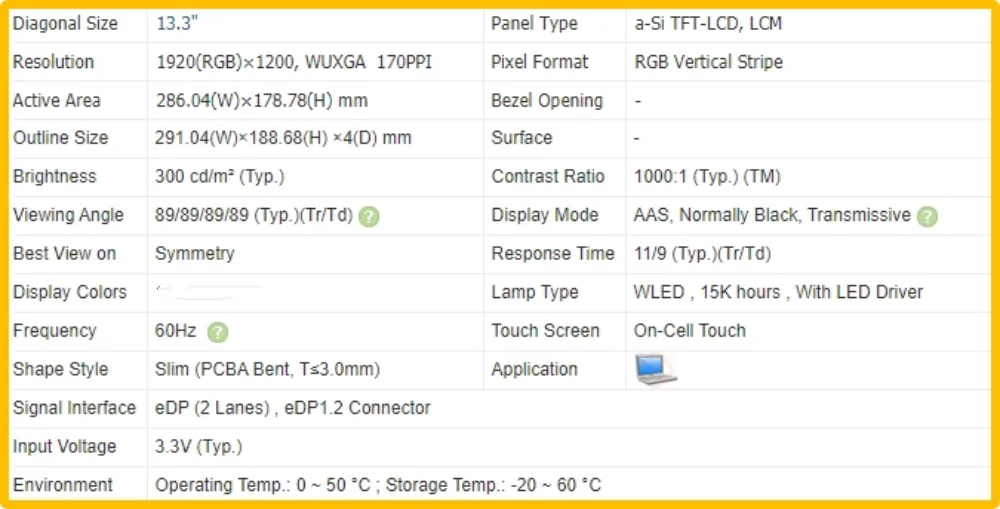Click the Contrast Ratio 1000:1 value

point(707,177)
